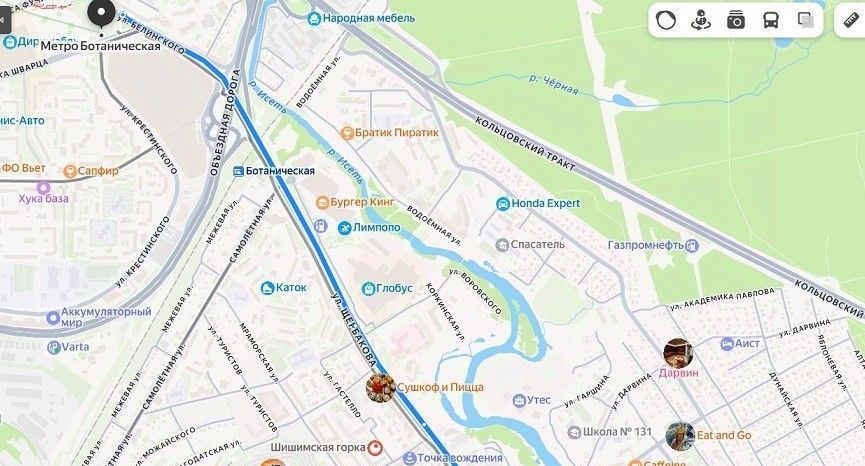Click the Братик Пиратик cafe label
865x466 pixels.
pyautogui.click(x=397, y=133)
